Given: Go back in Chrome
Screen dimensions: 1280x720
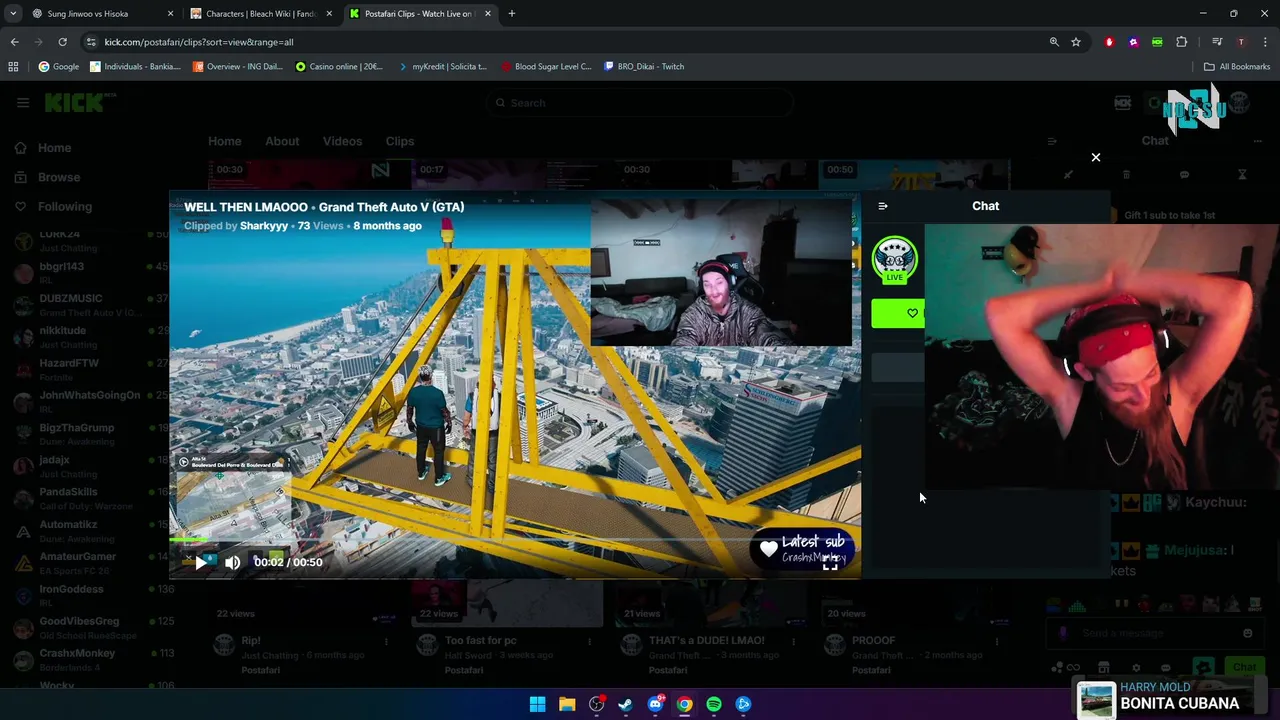Looking at the screenshot, I should coord(14,42).
